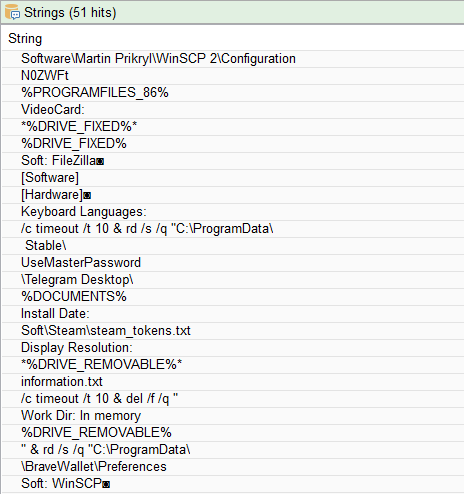Select the Soft: WinSCP string row
This screenshot has width=464, height=494.
(x=233, y=484)
